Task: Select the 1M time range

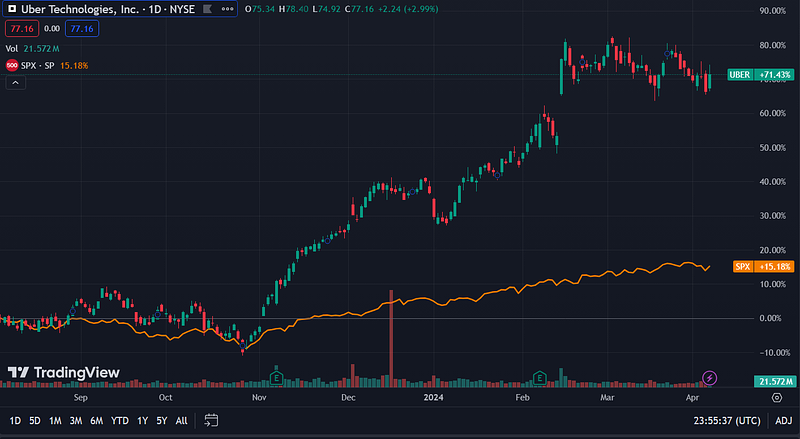Action: click(55, 421)
